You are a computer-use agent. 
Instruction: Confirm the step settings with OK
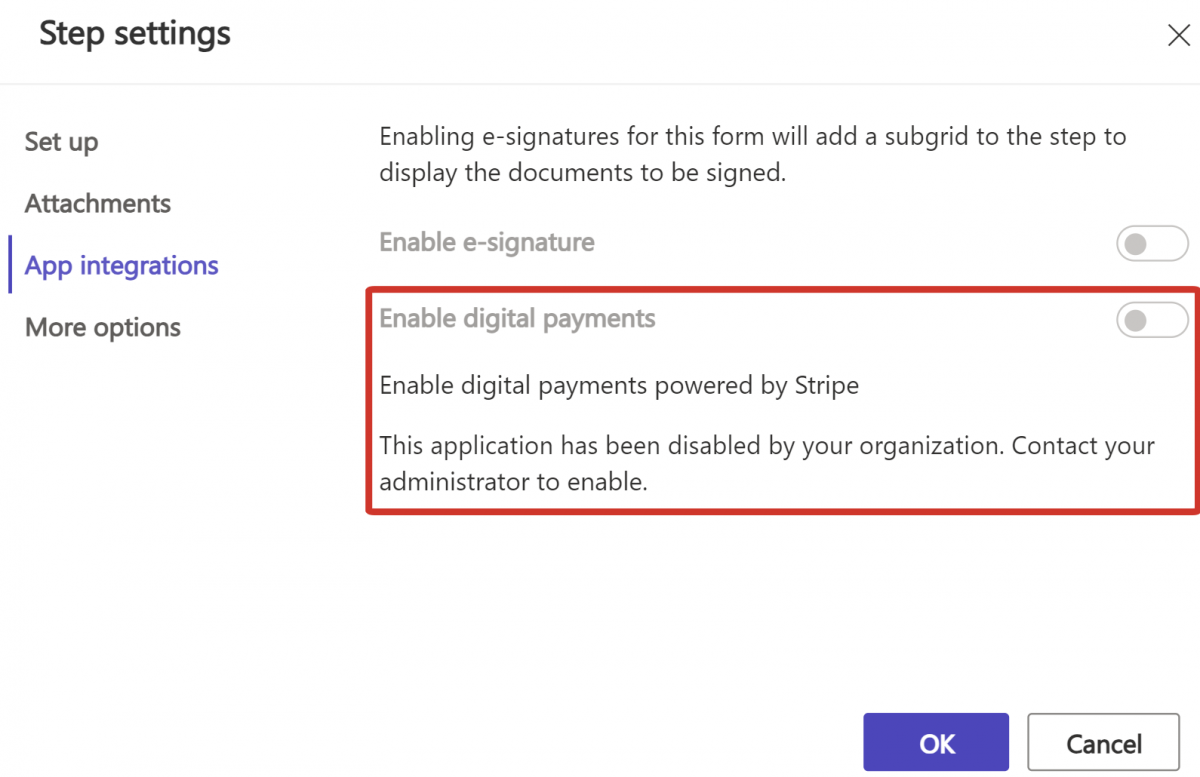pyautogui.click(x=935, y=742)
